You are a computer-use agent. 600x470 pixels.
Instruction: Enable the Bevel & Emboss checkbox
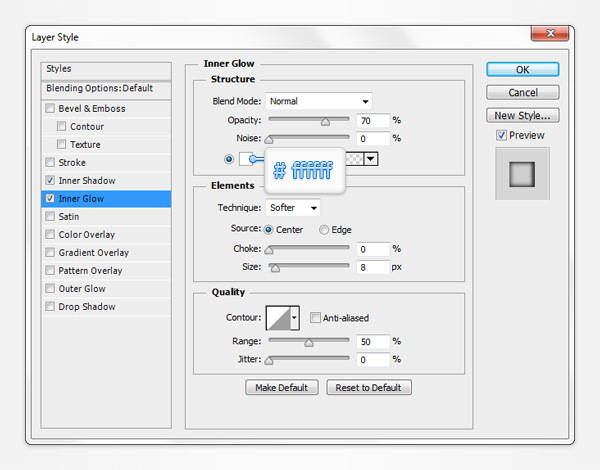tap(50, 109)
